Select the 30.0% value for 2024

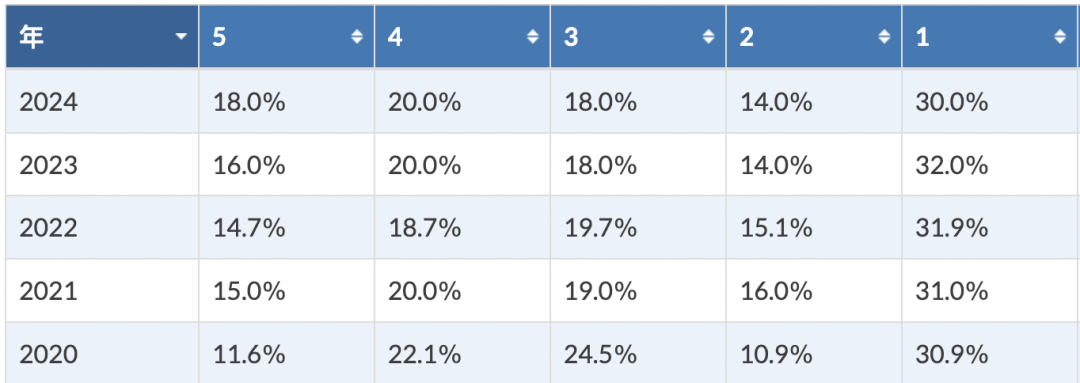click(989, 101)
